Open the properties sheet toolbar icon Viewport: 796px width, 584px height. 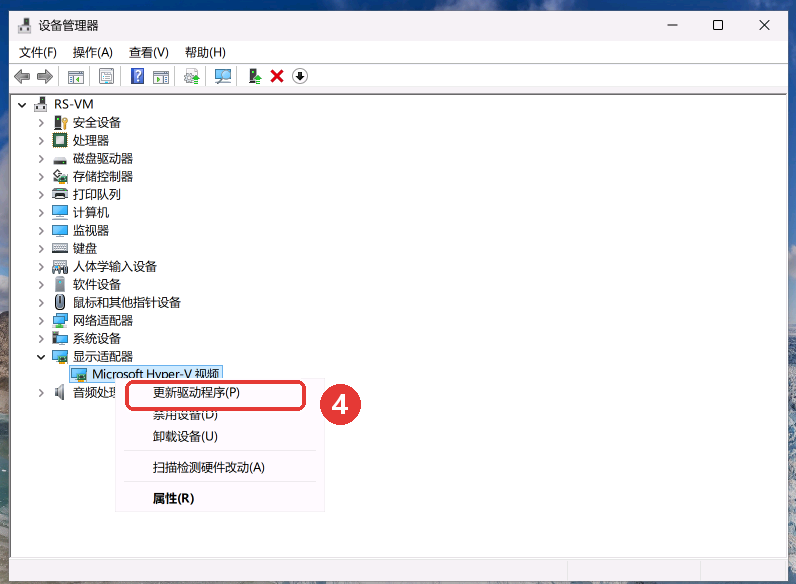click(x=106, y=77)
